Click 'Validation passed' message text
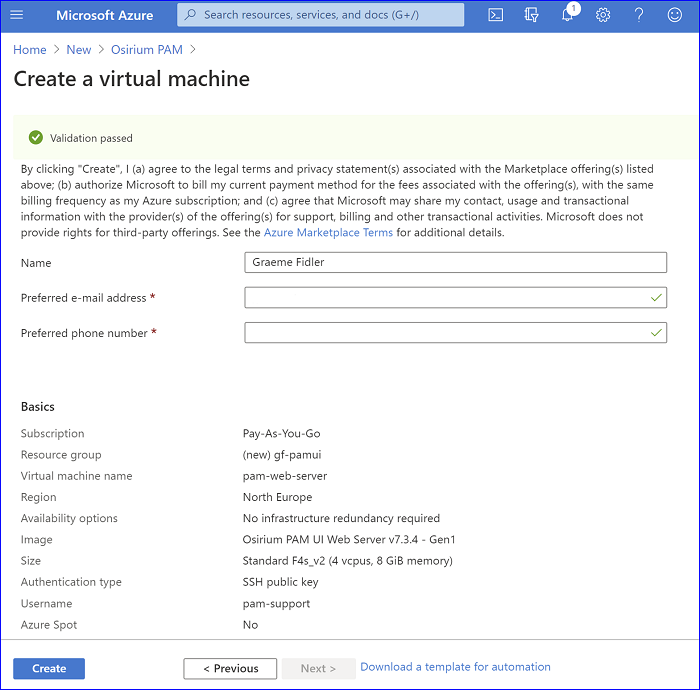This screenshot has height=690, width=700. coord(91,138)
